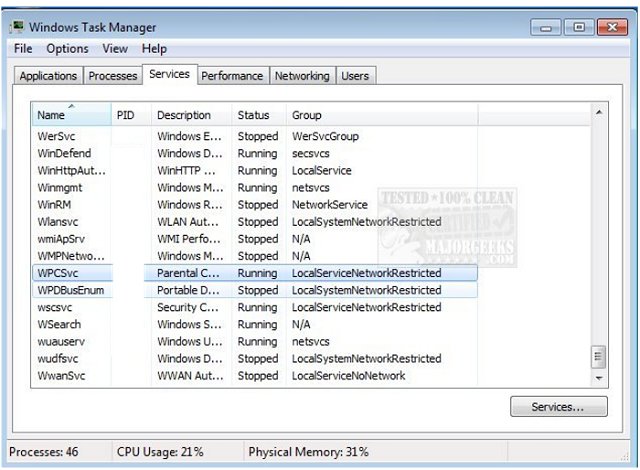Sort services by Name column header
This screenshot has height=470, width=640.
click(70, 115)
